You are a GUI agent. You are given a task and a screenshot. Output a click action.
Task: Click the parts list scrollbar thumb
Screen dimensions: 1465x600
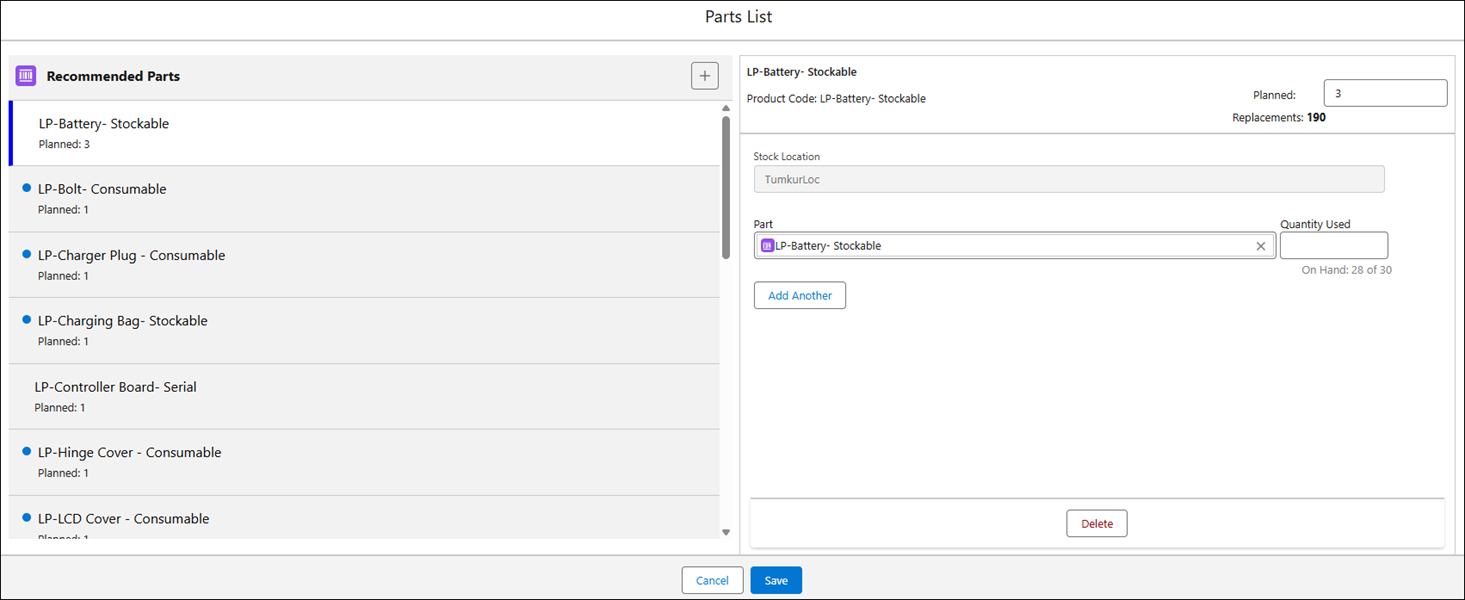tap(726, 188)
